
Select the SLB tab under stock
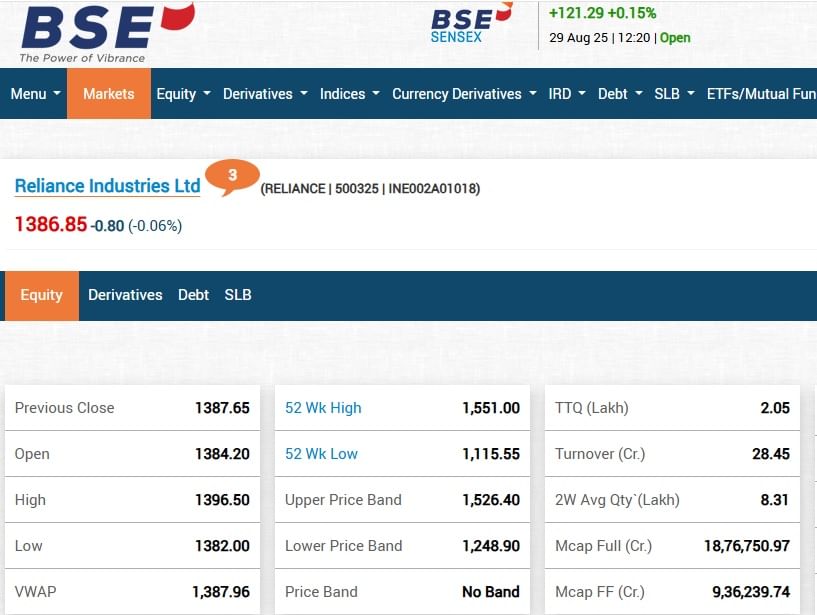point(238,295)
